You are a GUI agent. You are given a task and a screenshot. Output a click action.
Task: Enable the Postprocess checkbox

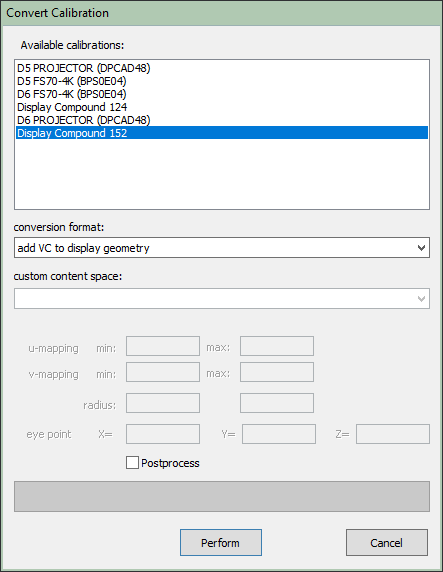(x=132, y=463)
